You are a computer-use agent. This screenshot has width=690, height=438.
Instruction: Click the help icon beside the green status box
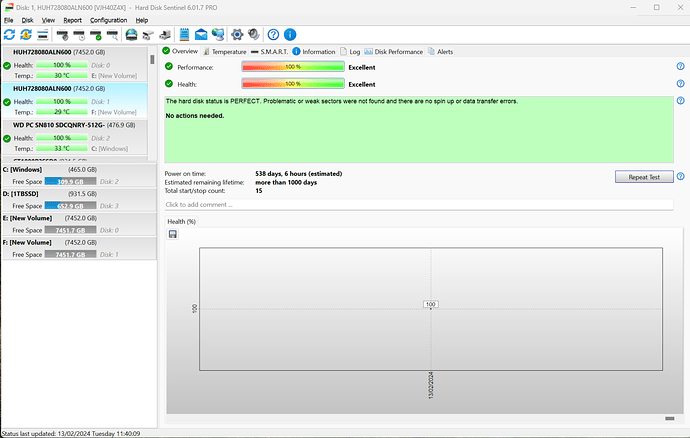tap(680, 100)
